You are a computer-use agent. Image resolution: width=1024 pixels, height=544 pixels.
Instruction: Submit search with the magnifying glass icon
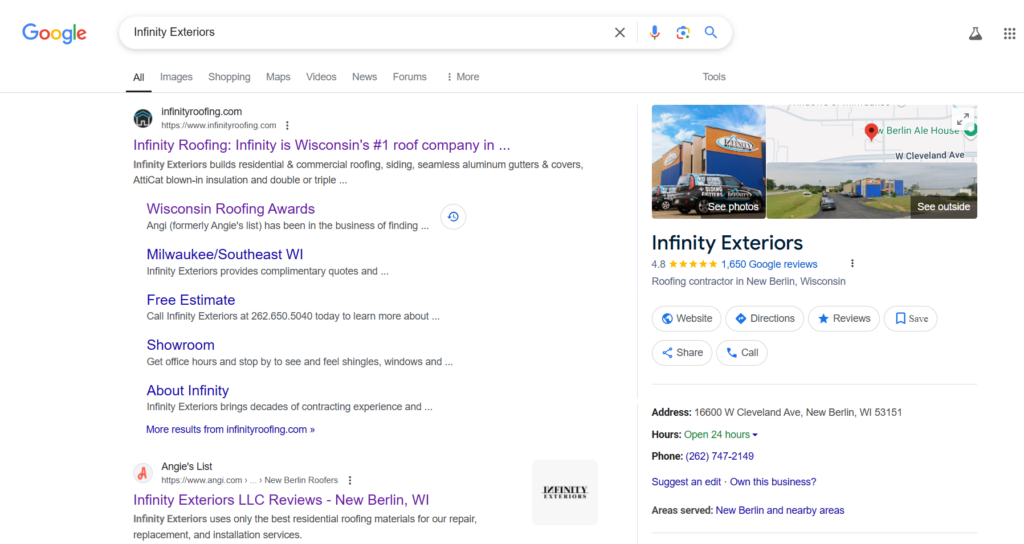(x=711, y=32)
